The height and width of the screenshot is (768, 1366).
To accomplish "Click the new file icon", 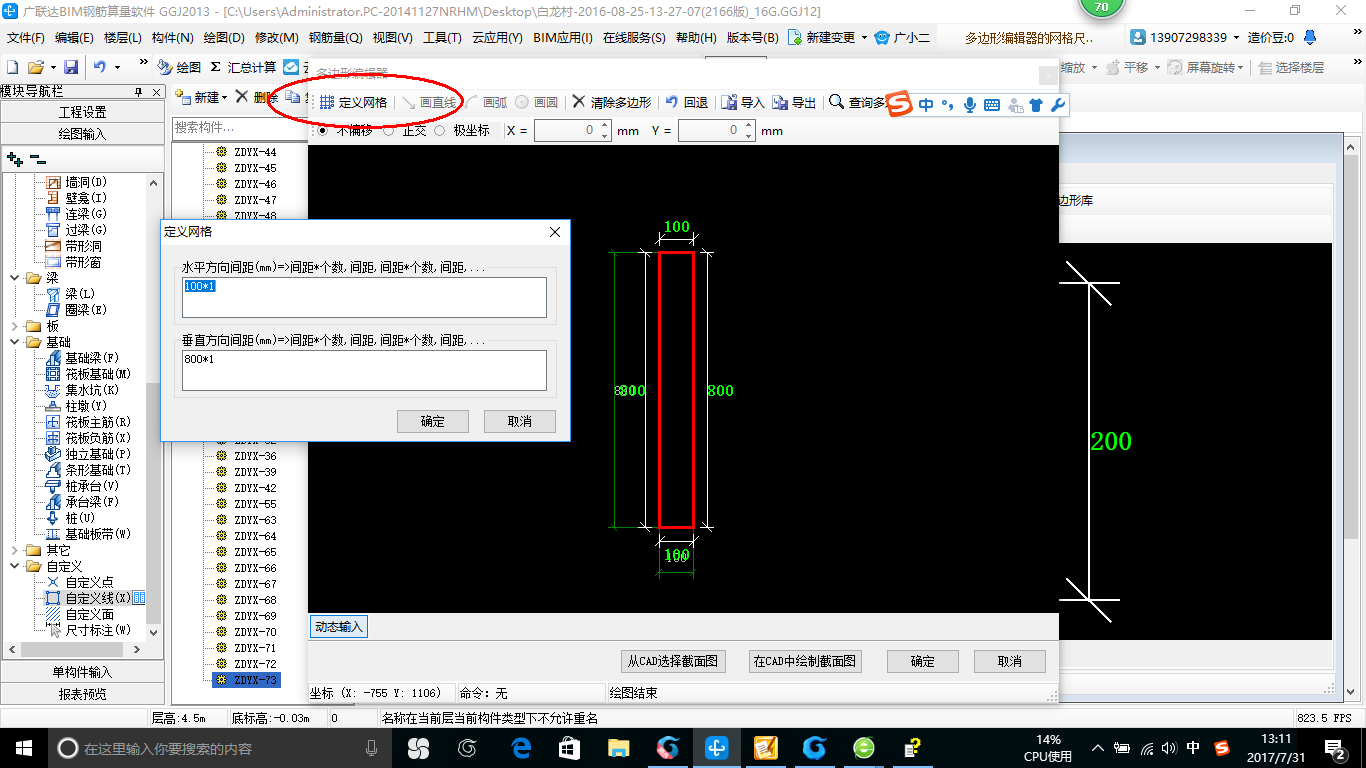I will (x=13, y=67).
